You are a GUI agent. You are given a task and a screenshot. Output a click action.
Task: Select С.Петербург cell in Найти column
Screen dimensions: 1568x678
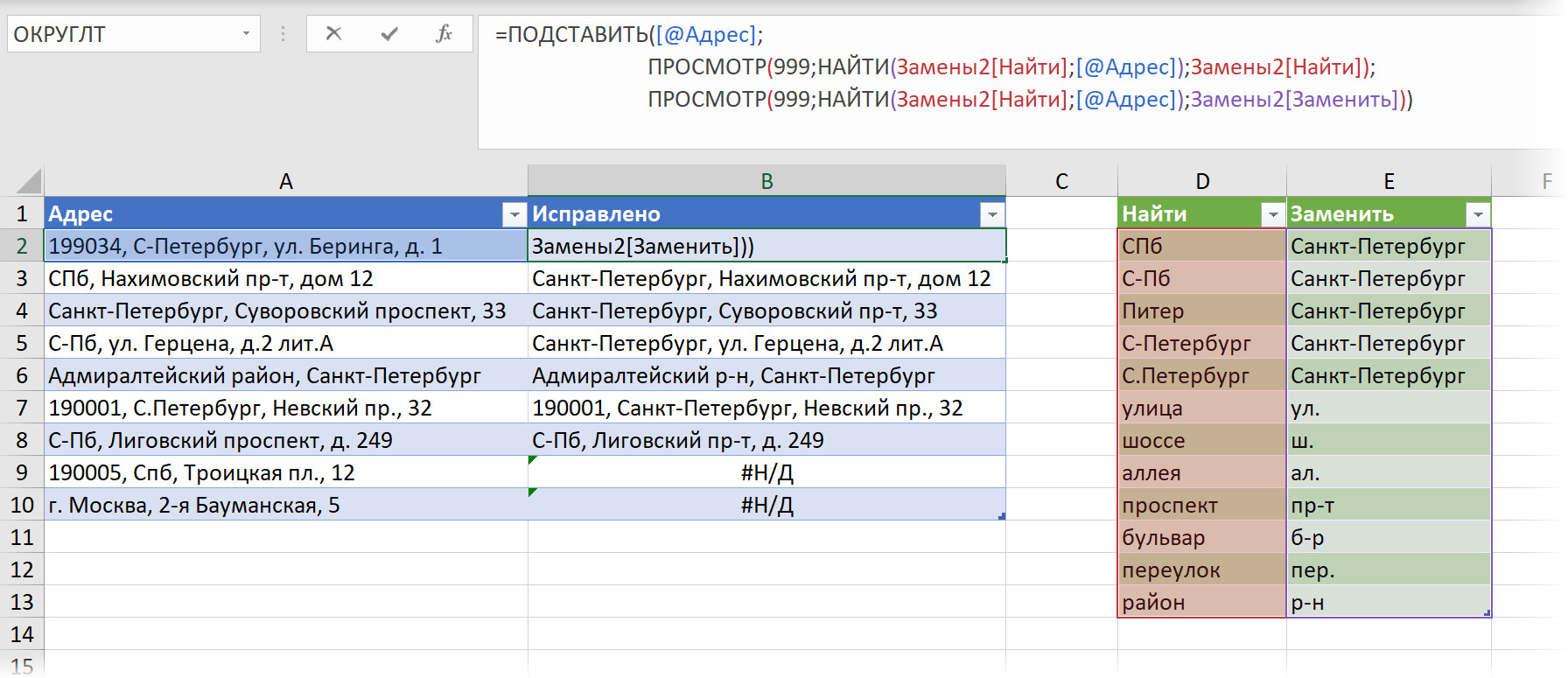1202,375
